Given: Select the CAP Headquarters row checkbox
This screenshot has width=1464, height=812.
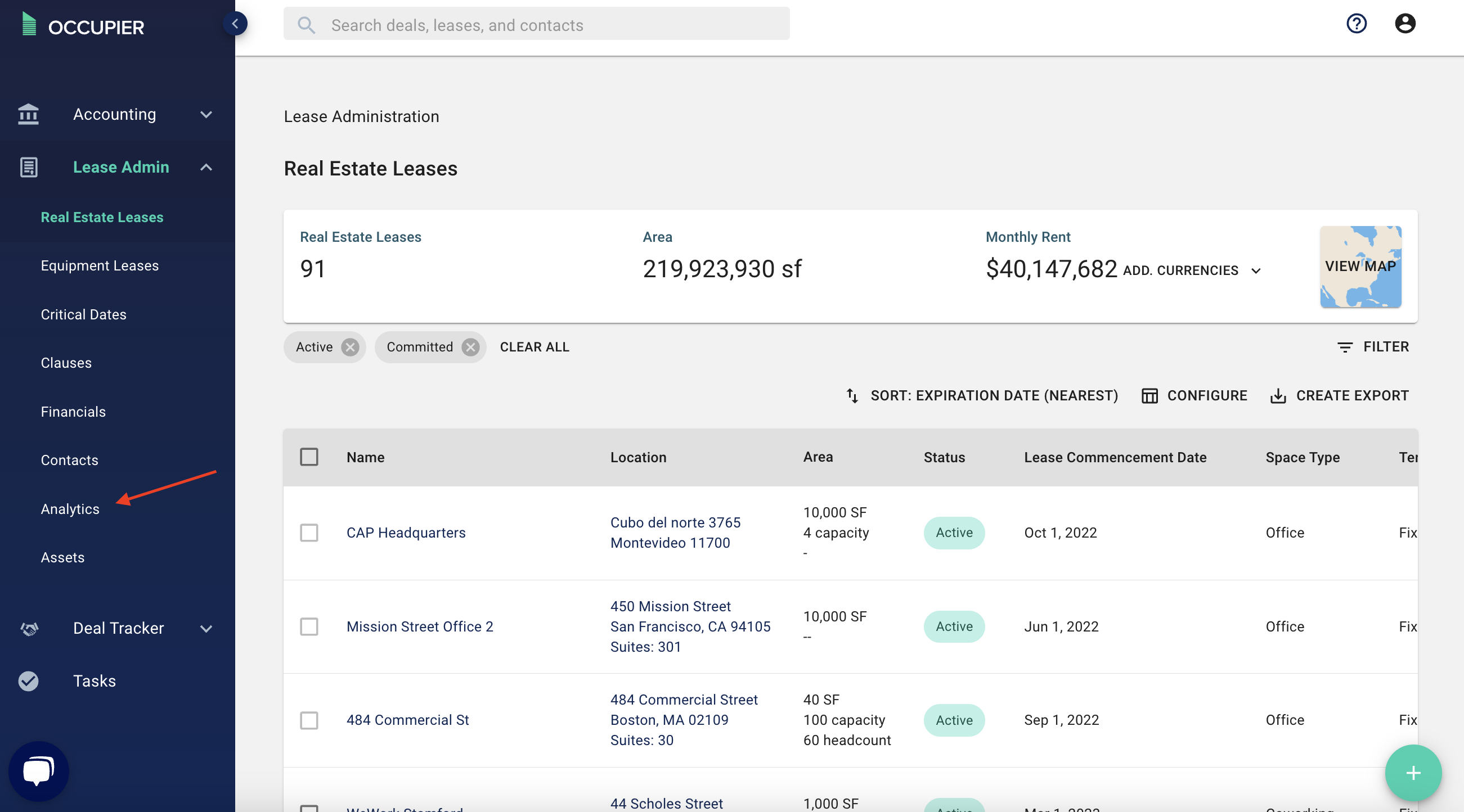Looking at the screenshot, I should (x=309, y=533).
